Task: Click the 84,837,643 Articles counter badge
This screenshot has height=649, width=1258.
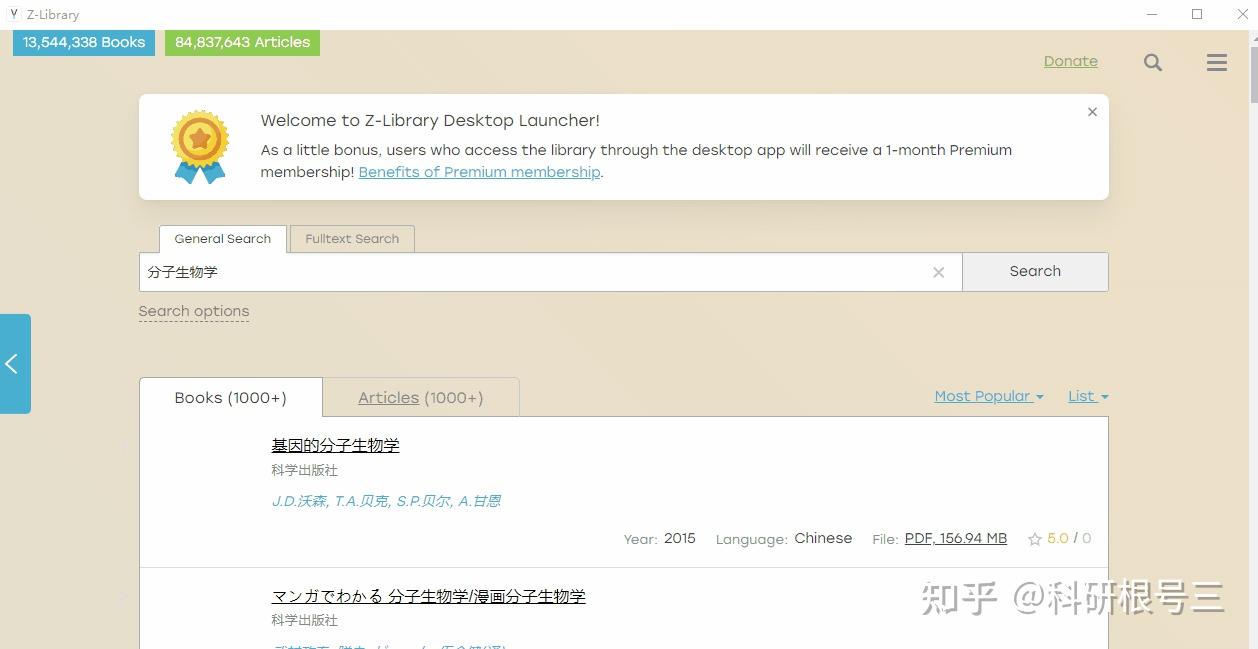Action: coord(242,42)
